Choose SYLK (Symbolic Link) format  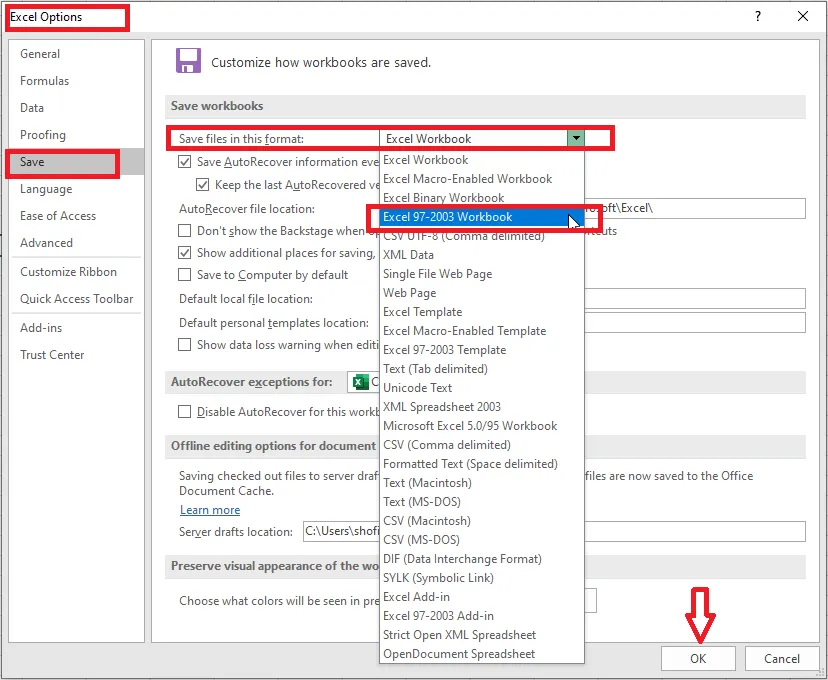[482, 578]
